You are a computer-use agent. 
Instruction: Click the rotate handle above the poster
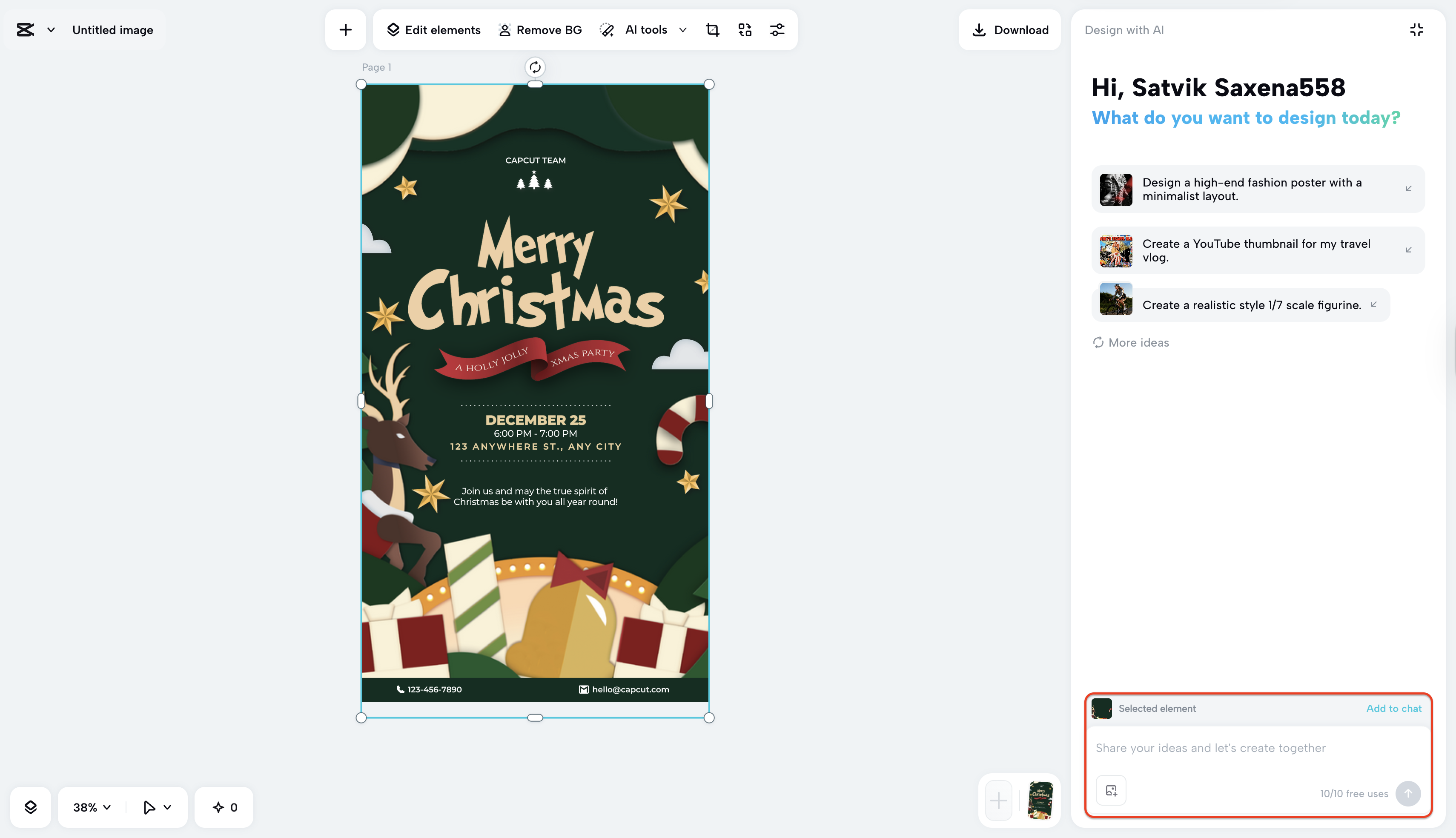tap(534, 67)
